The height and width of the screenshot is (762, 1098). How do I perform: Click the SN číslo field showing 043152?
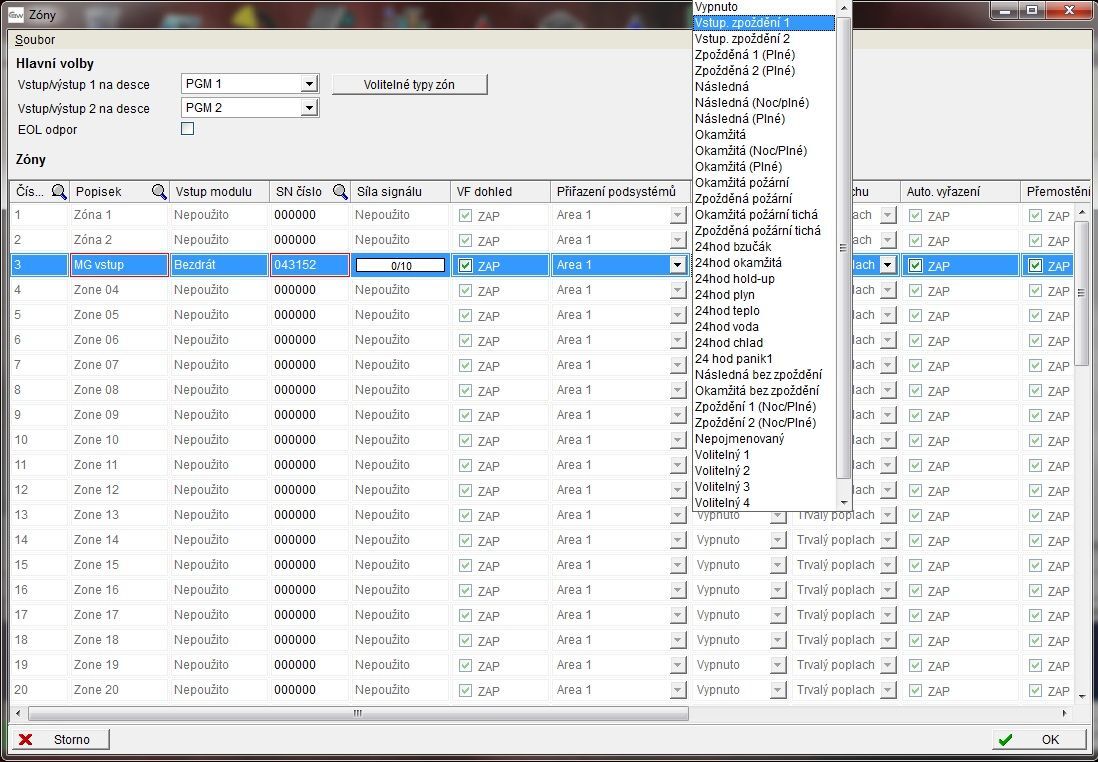308,265
